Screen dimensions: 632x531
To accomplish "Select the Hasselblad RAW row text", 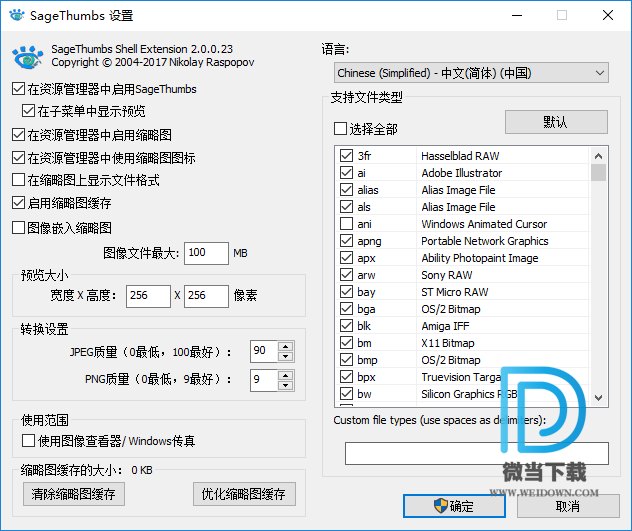I will tap(460, 156).
